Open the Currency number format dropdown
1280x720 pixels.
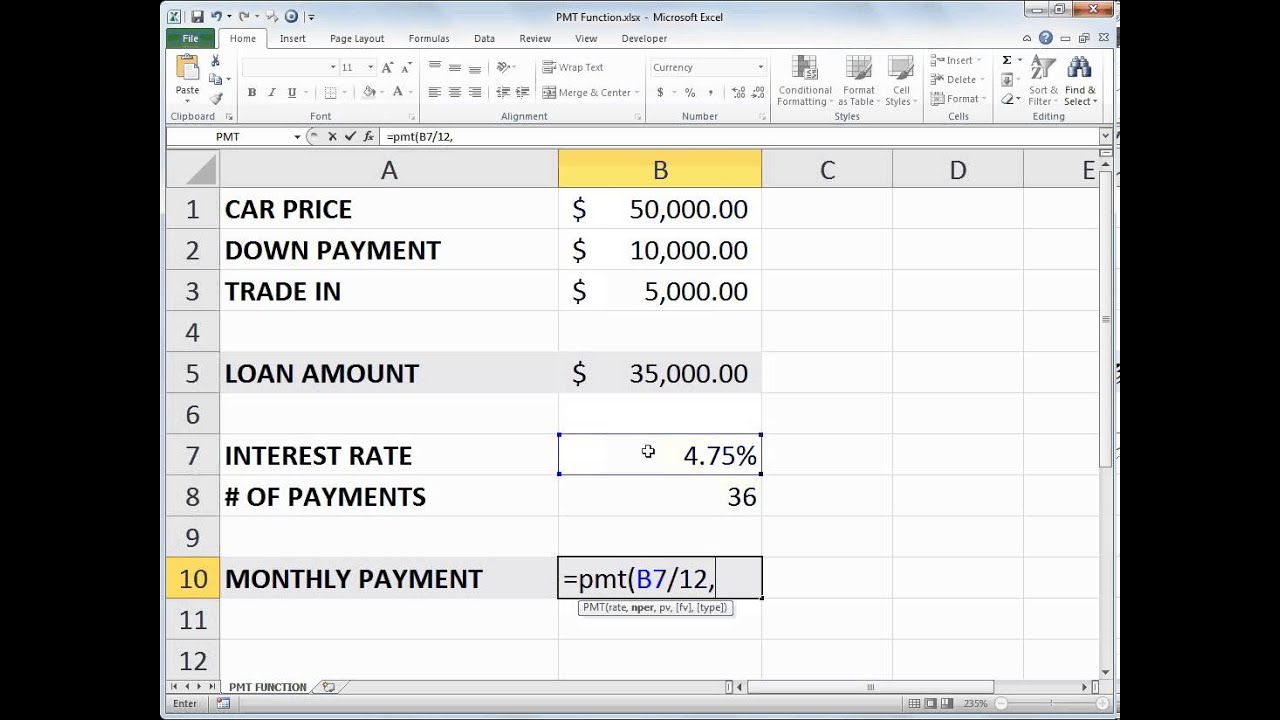(x=760, y=67)
